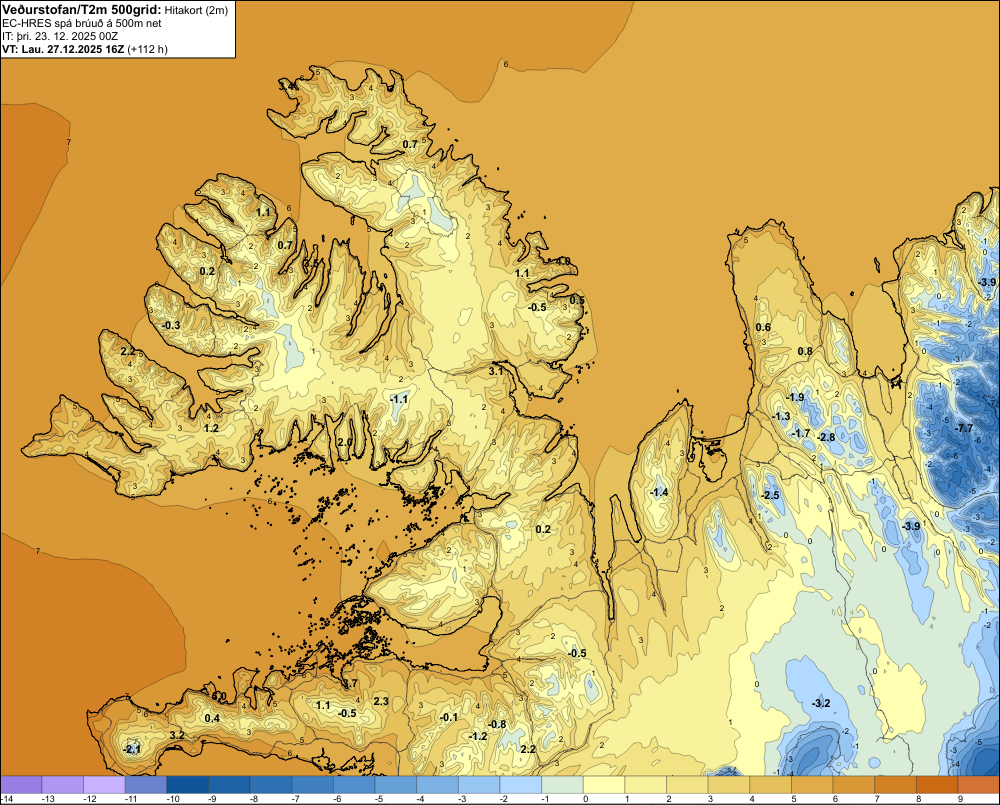1000x805 pixels.
Task: Click the '-1.3' temperature value
Action: pyautogui.click(x=781, y=416)
